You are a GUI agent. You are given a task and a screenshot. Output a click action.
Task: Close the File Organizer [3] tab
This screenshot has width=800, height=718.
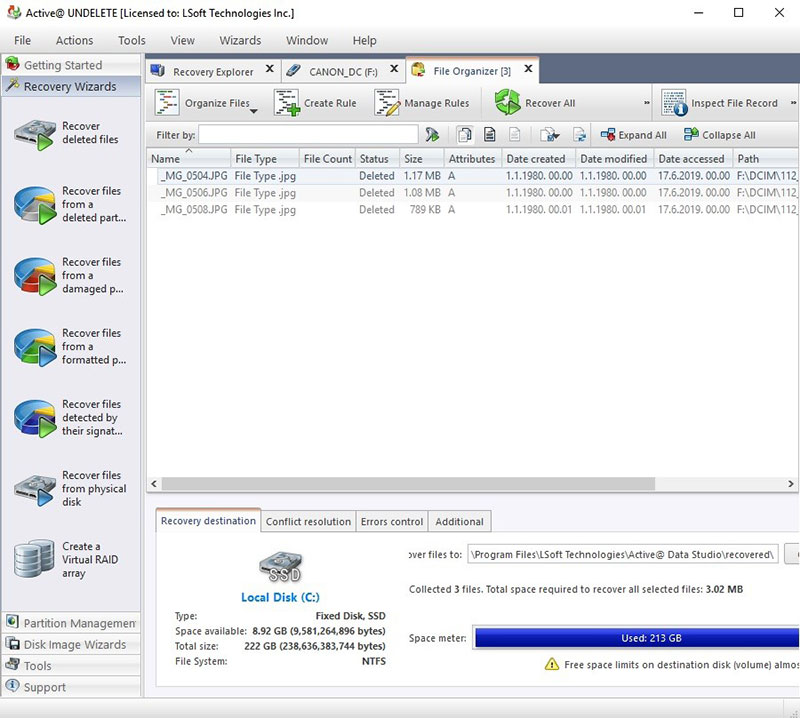529,68
